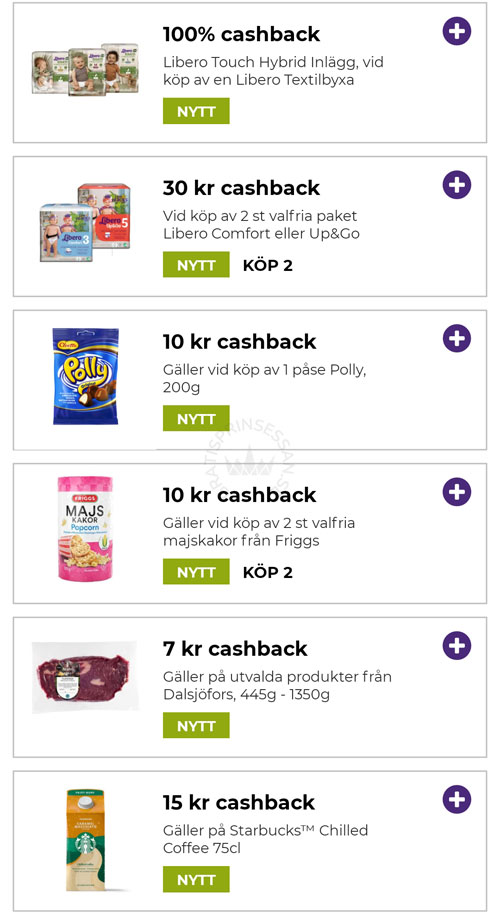Screen dimensions: 500x917
Task: Activate the plus icon for the Polly offer
Action: pos(457,338)
